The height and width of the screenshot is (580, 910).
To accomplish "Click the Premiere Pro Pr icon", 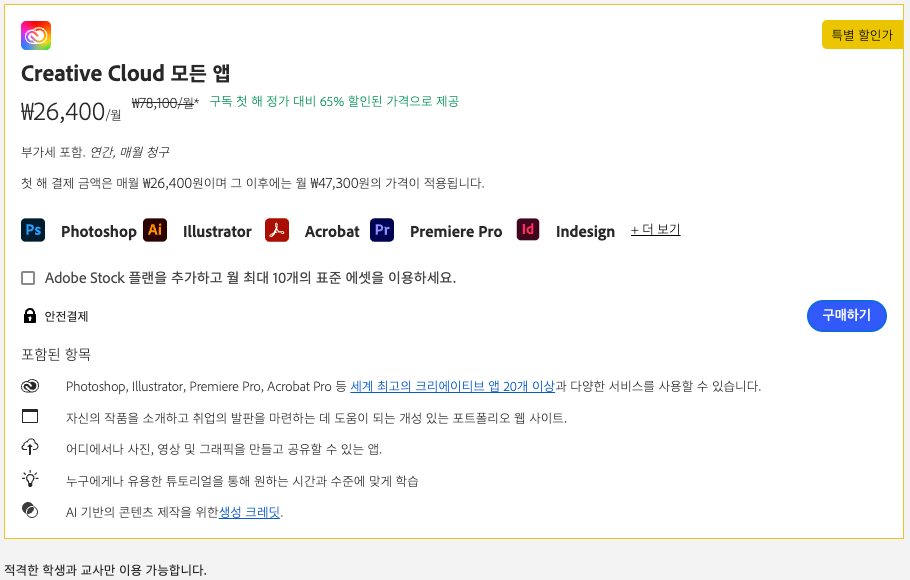I will (382, 230).
